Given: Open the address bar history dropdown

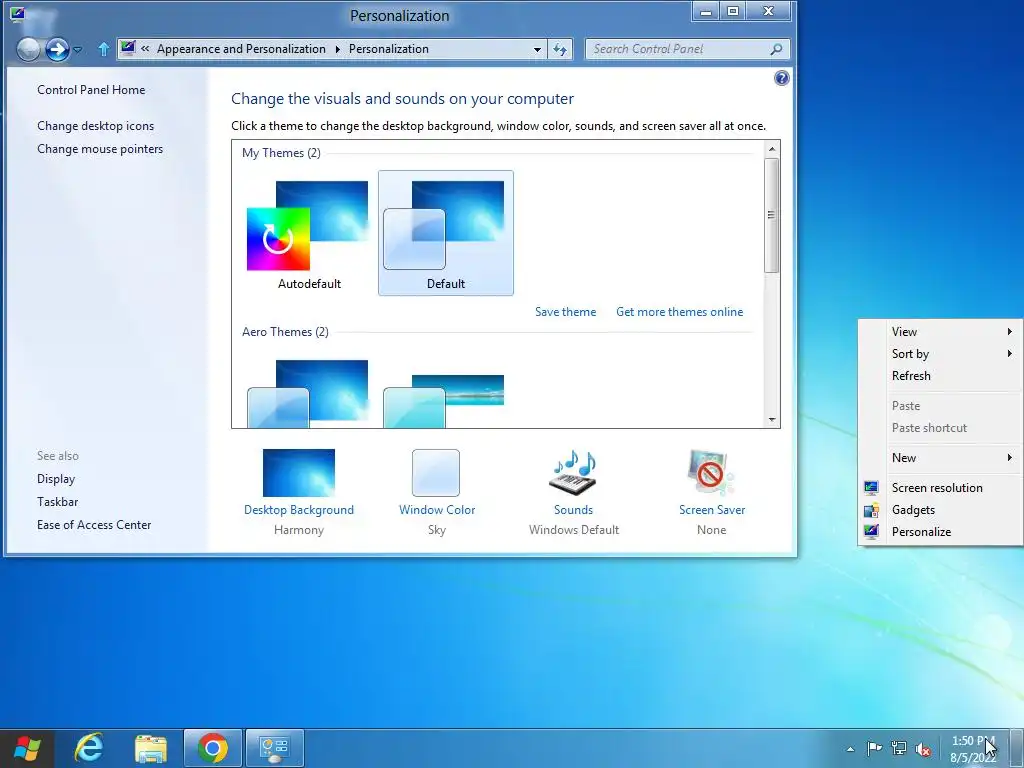Looking at the screenshot, I should [x=537, y=50].
